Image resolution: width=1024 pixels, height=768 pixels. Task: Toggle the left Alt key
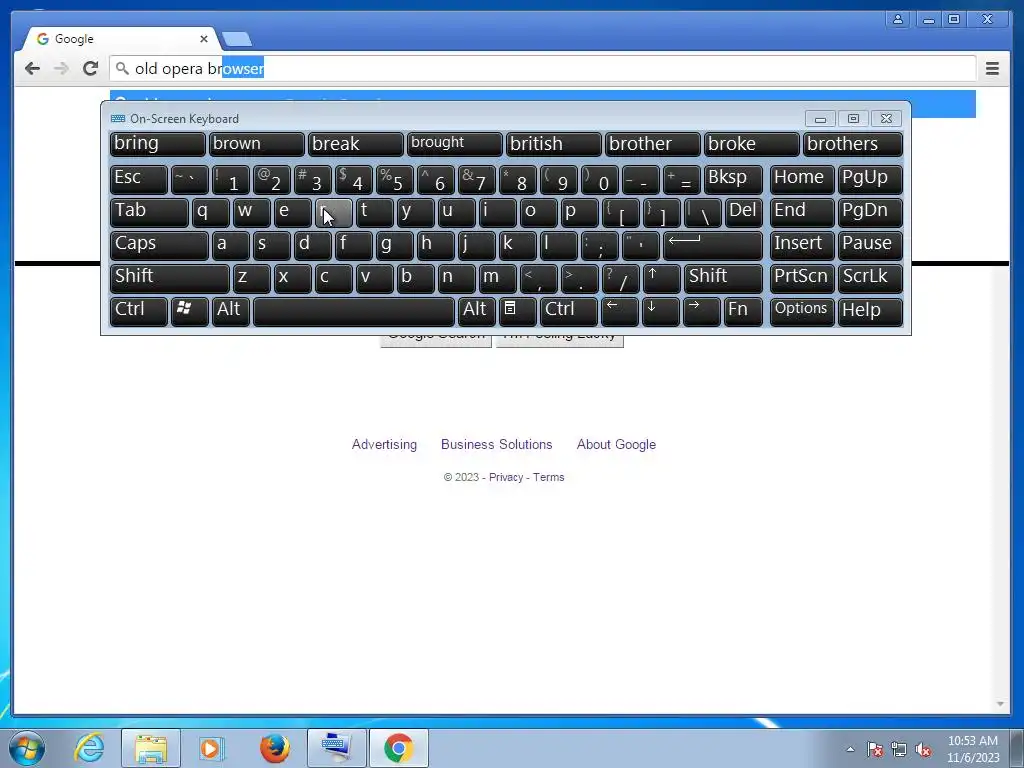click(x=231, y=312)
